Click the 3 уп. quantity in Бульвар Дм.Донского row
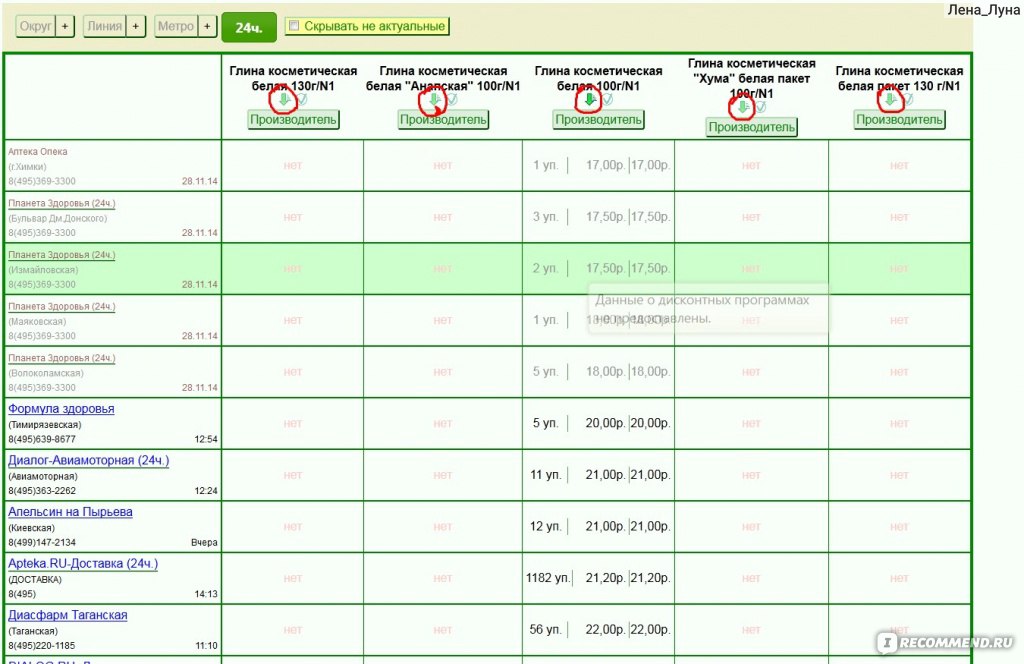The height and width of the screenshot is (664, 1024). click(x=545, y=217)
